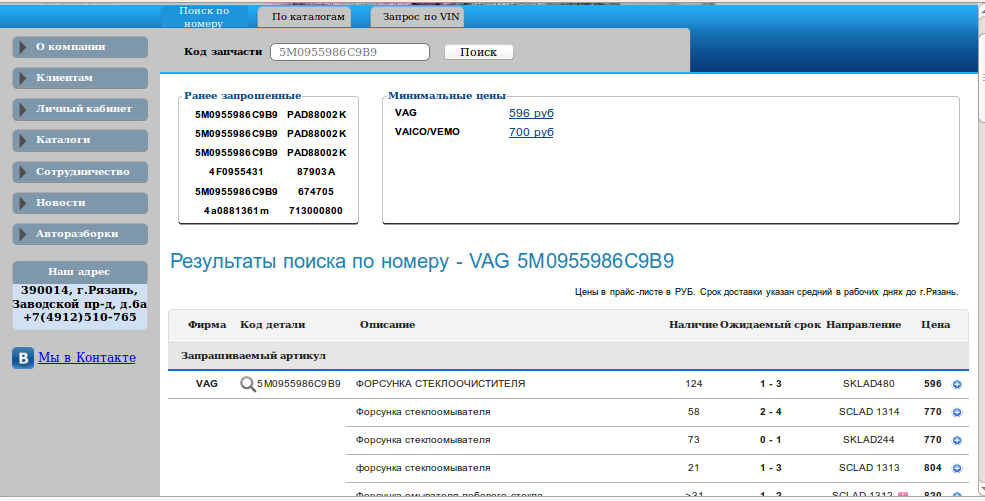Screen dimensions: 985x501
Task: Click the 'Описание' column header
Action: [x=388, y=325]
